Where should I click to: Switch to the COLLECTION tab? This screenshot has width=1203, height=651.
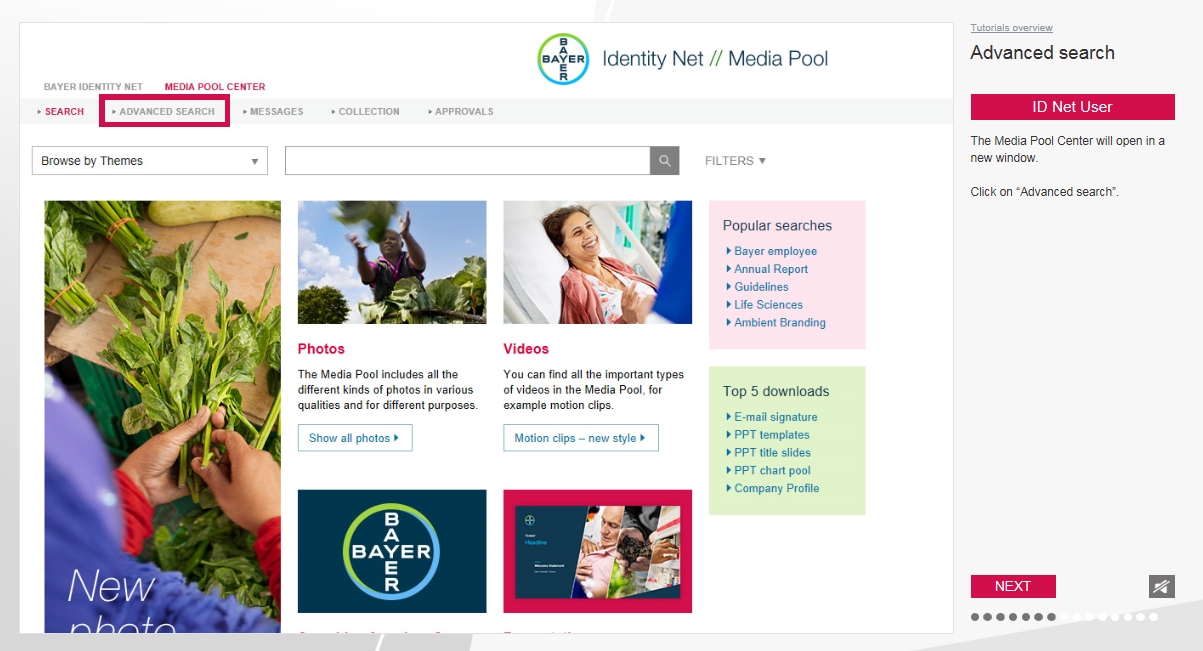pyautogui.click(x=366, y=112)
